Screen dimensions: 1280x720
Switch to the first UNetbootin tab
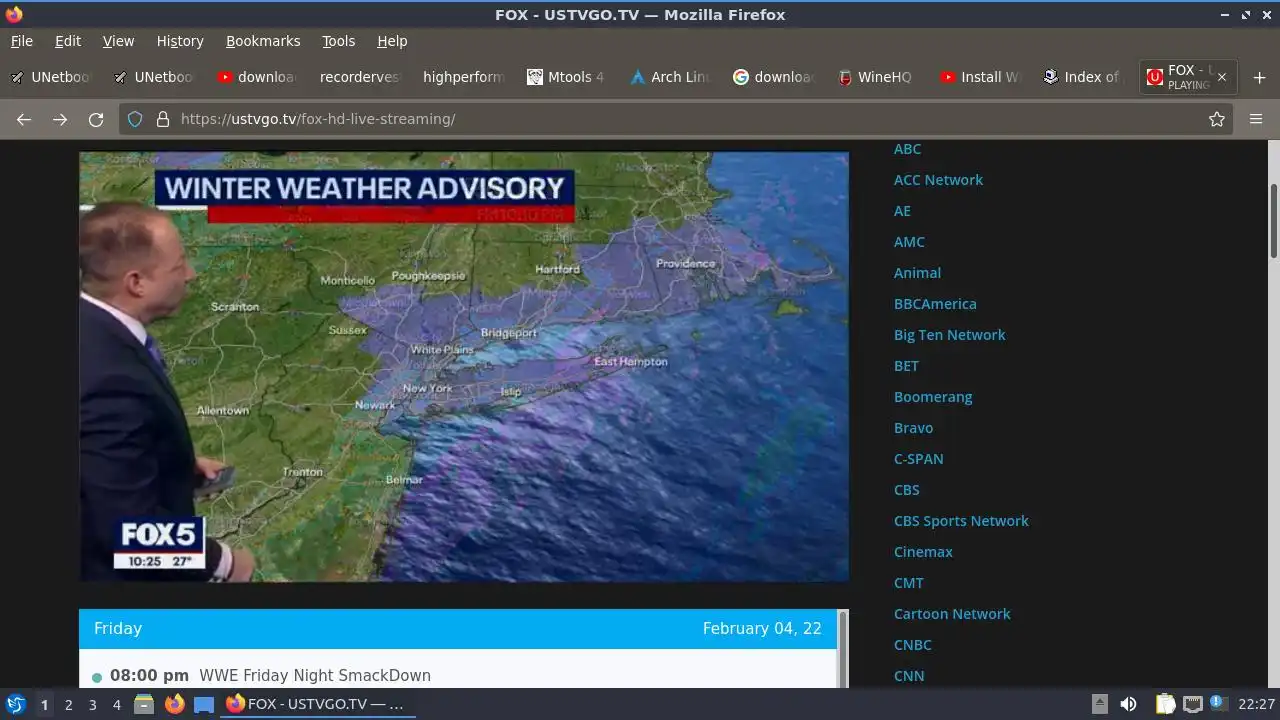[50, 77]
